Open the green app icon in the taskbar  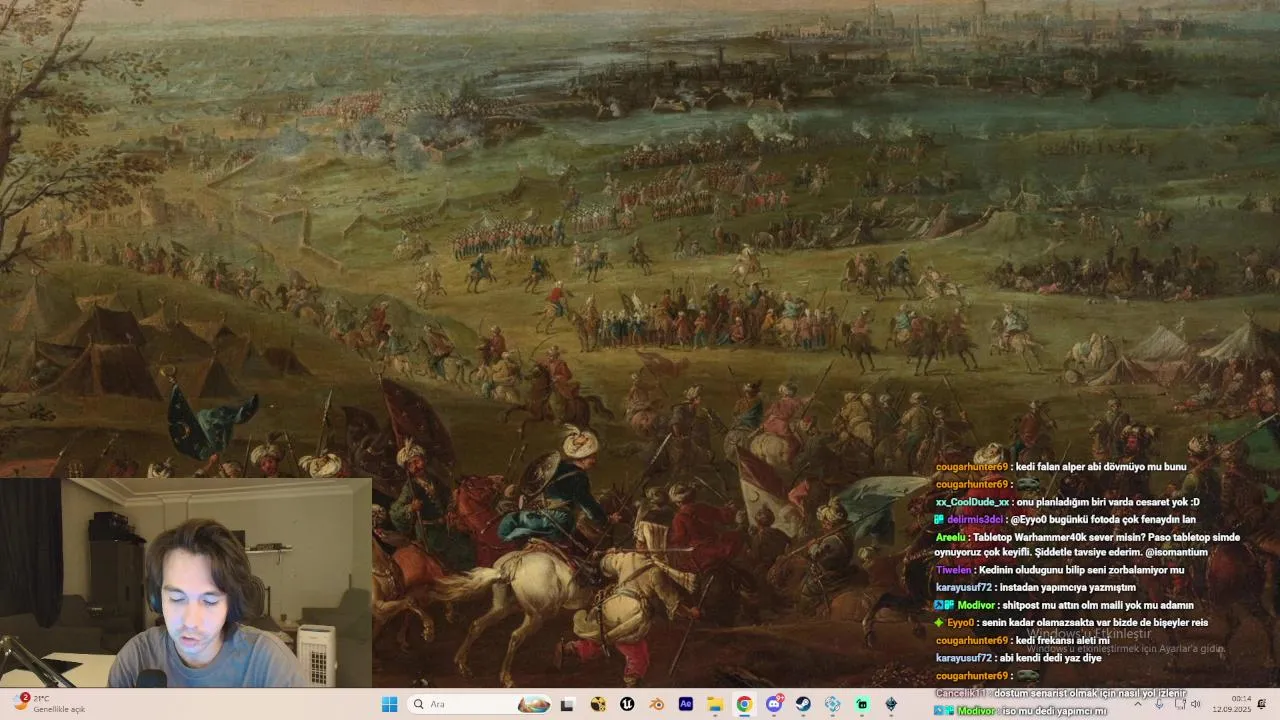pyautogui.click(x=862, y=704)
